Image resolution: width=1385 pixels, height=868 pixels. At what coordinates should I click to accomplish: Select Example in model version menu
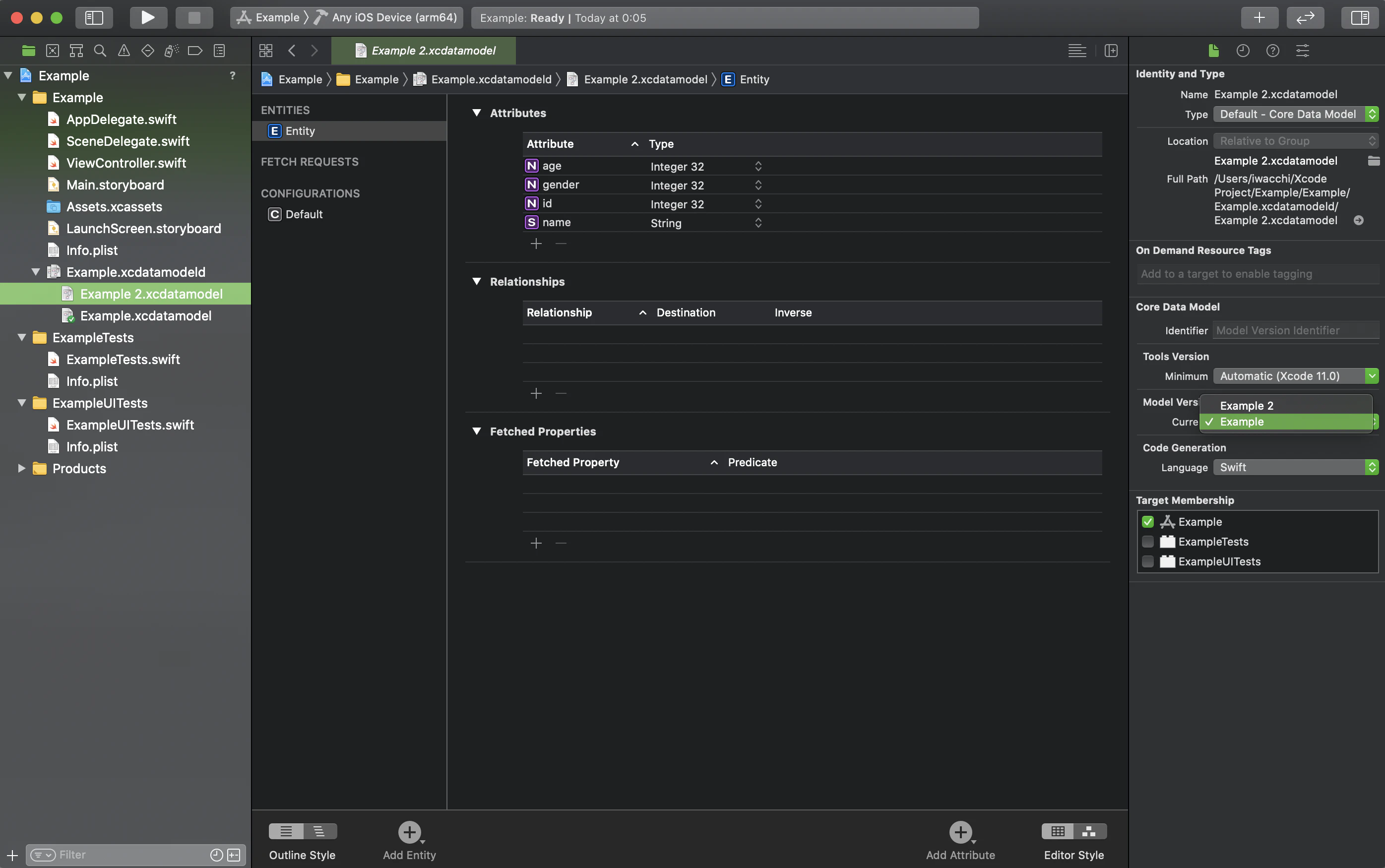pyautogui.click(x=1286, y=422)
